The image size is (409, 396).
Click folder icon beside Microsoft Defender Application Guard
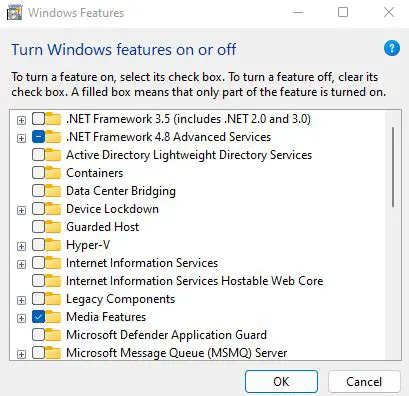(53, 335)
